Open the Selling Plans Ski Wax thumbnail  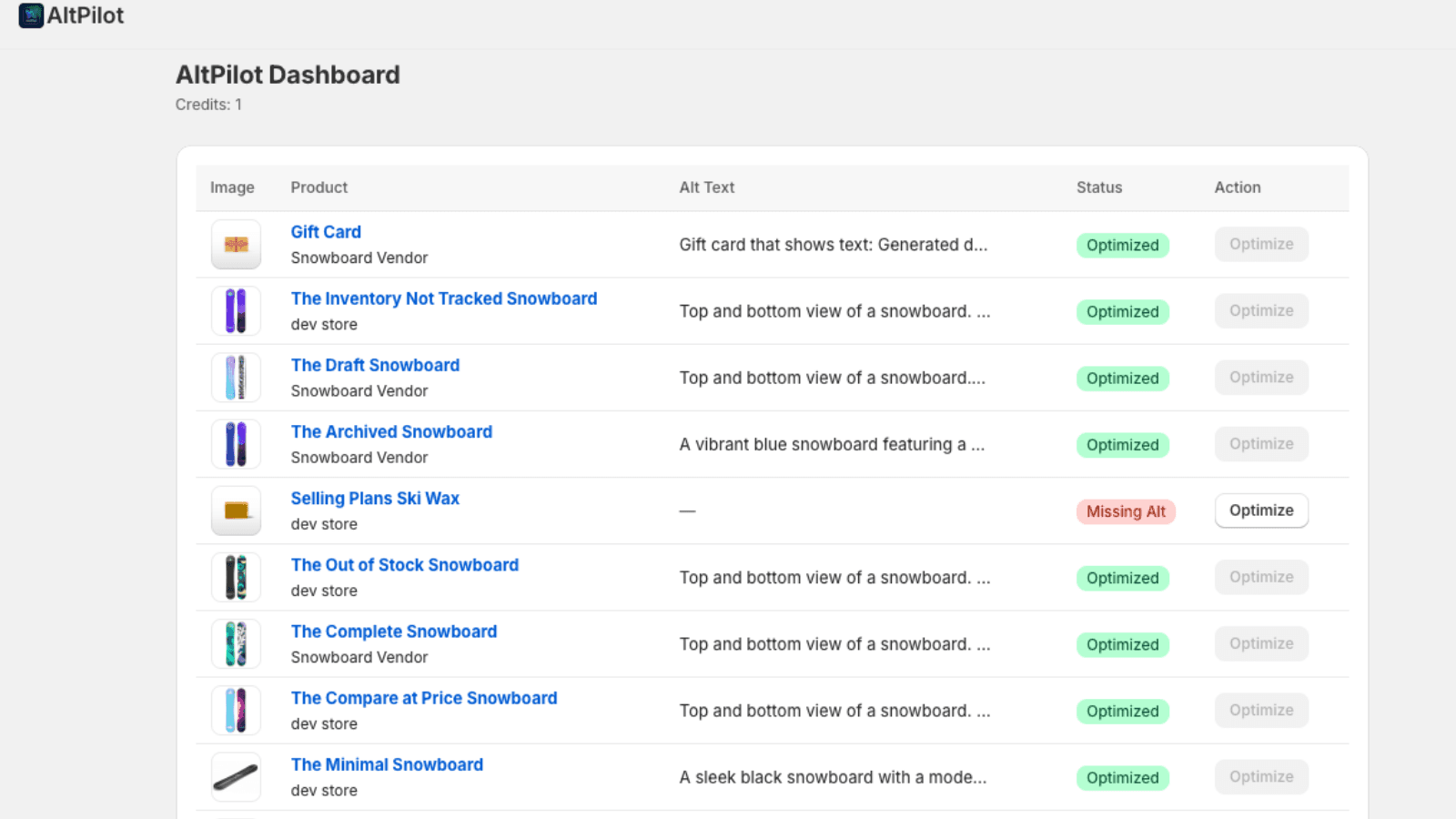[x=236, y=511]
